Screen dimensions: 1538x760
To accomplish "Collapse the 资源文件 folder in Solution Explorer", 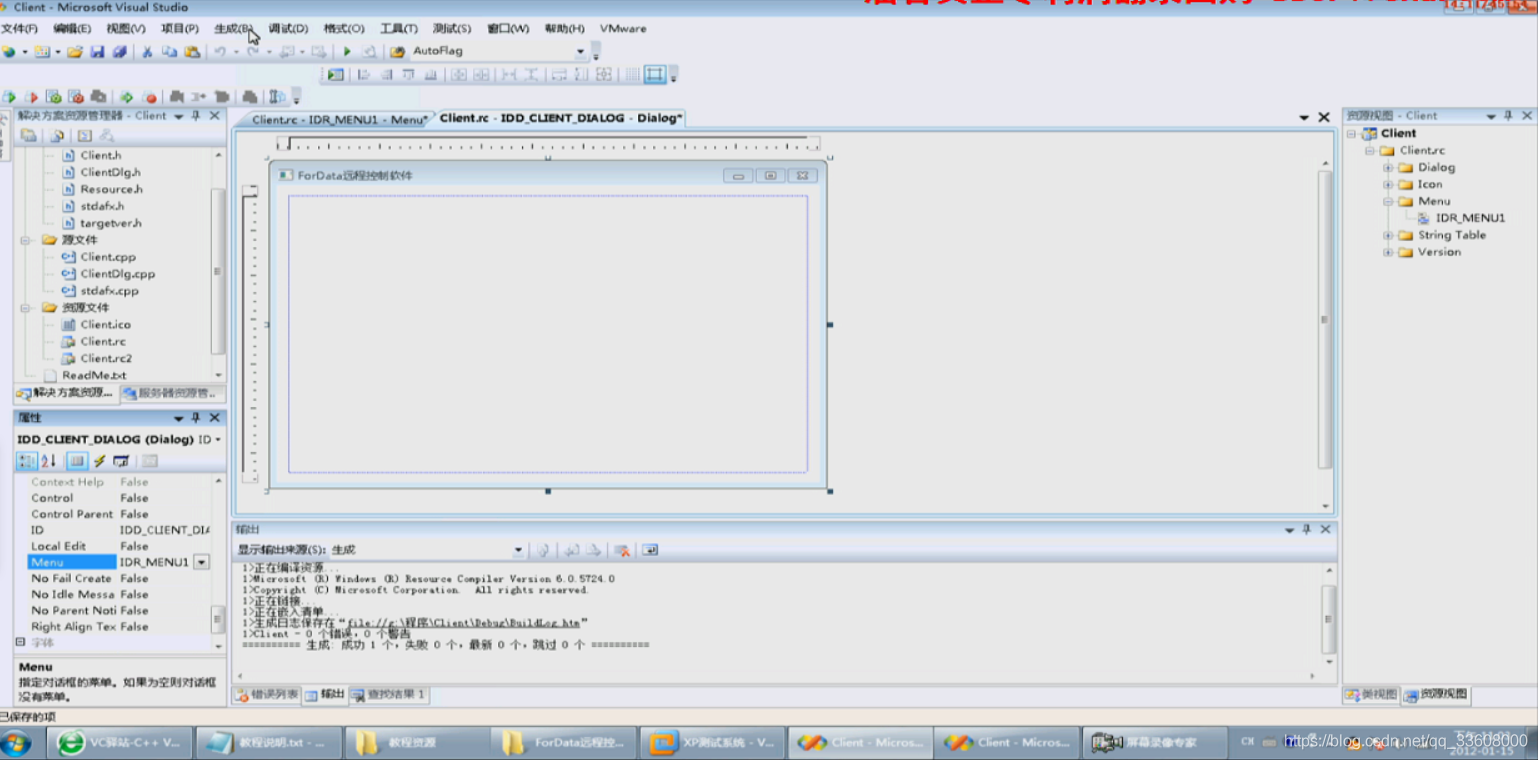I will coord(26,307).
